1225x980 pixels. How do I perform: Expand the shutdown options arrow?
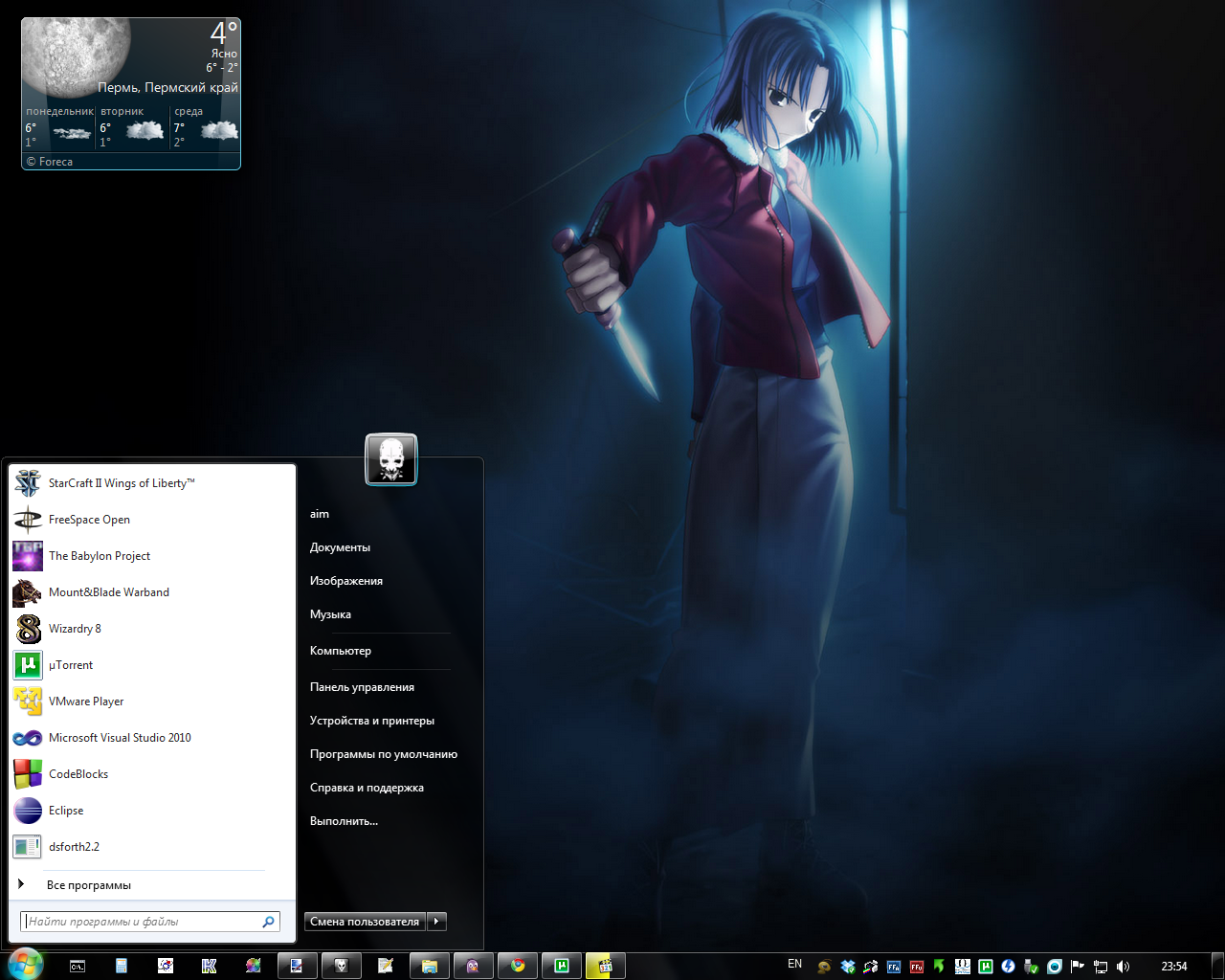tap(436, 922)
